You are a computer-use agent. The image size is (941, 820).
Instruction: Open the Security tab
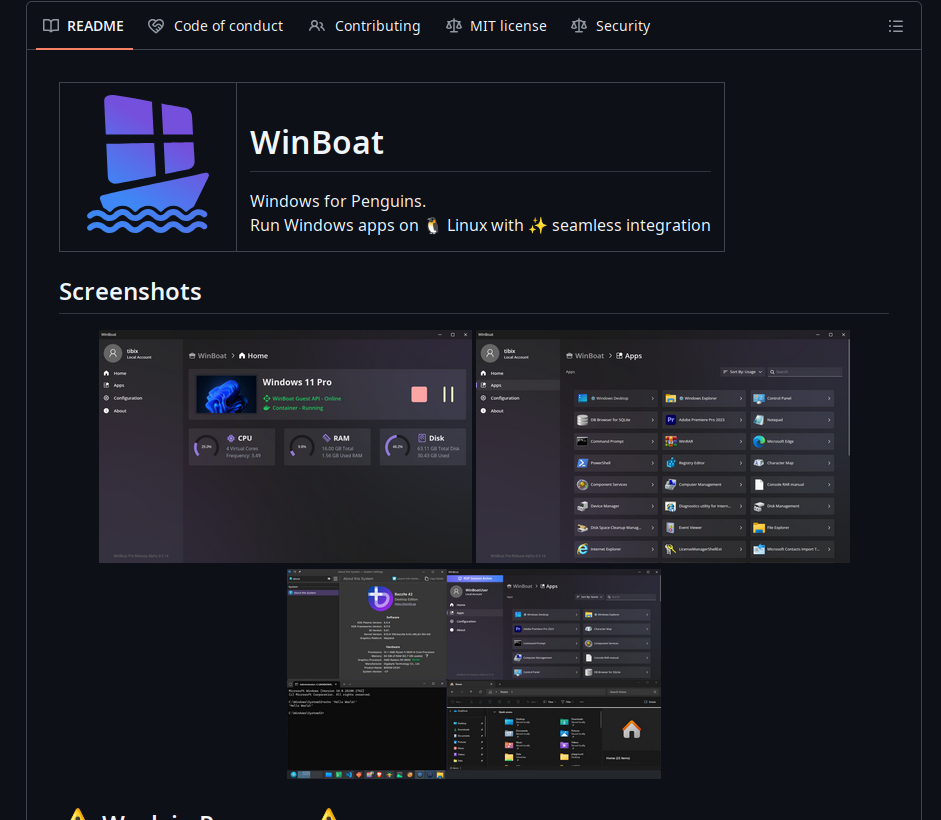[611, 26]
